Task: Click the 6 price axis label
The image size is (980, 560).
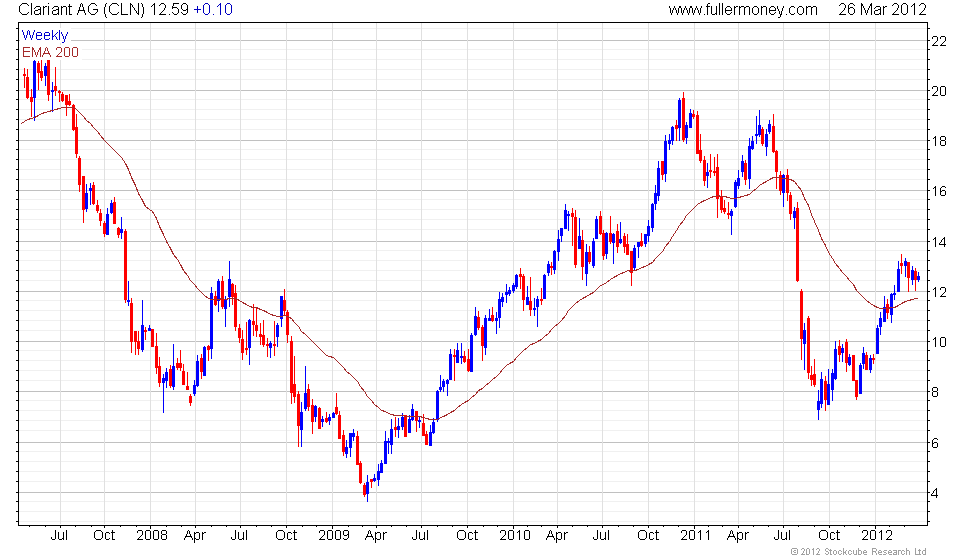Action: 935,443
